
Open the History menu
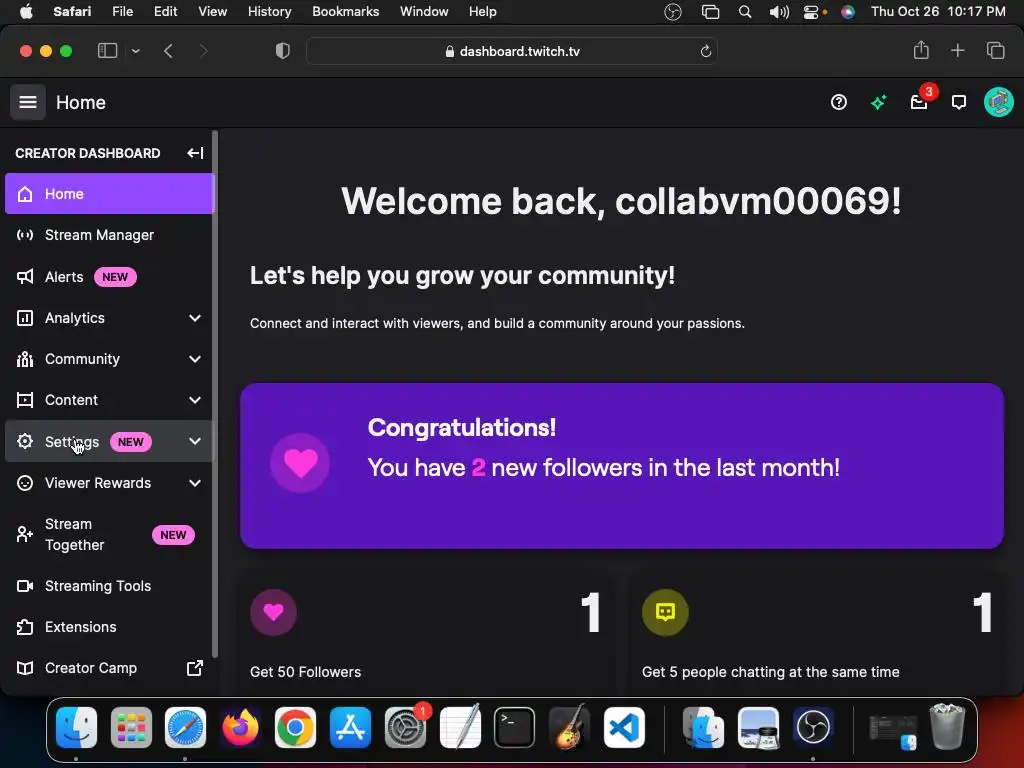pos(269,12)
